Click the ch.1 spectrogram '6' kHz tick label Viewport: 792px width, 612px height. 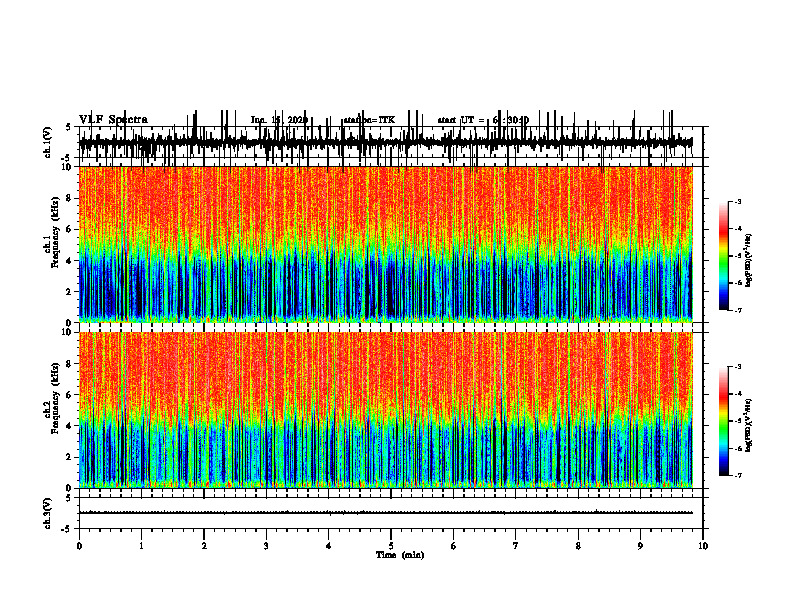69,229
